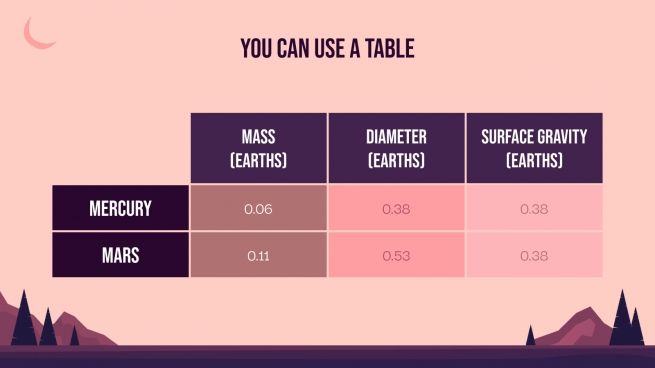Select Mercury's surface gravity cell

point(534,208)
